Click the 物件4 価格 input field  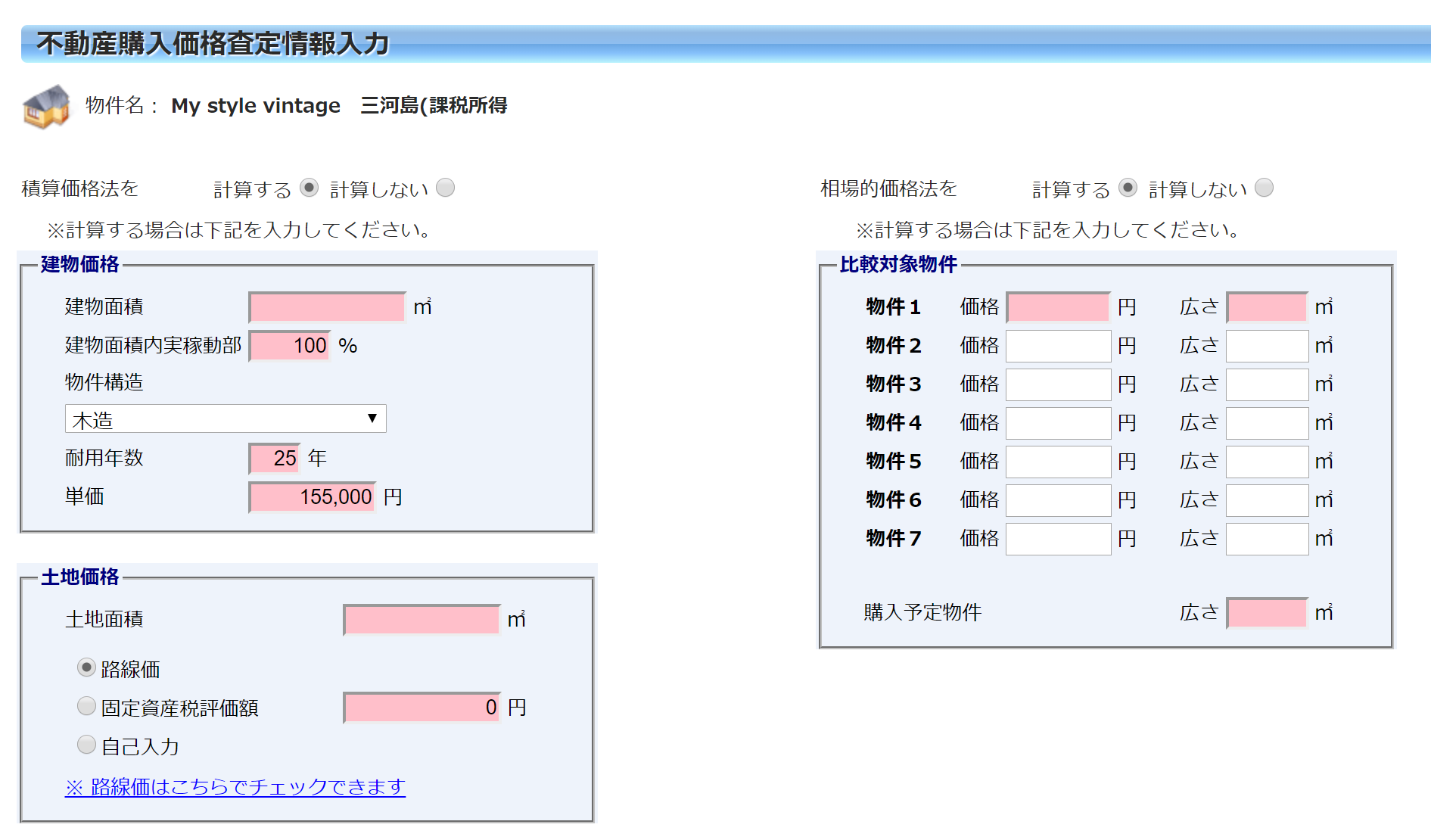pyautogui.click(x=1058, y=423)
